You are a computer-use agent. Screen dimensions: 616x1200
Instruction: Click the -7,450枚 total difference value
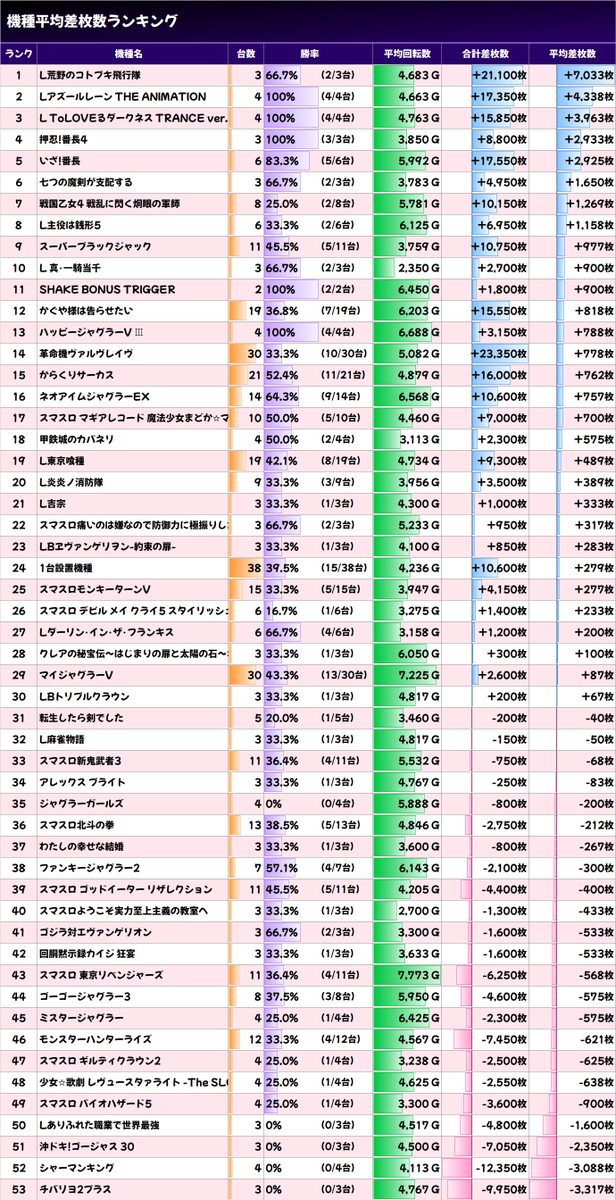tap(502, 1039)
